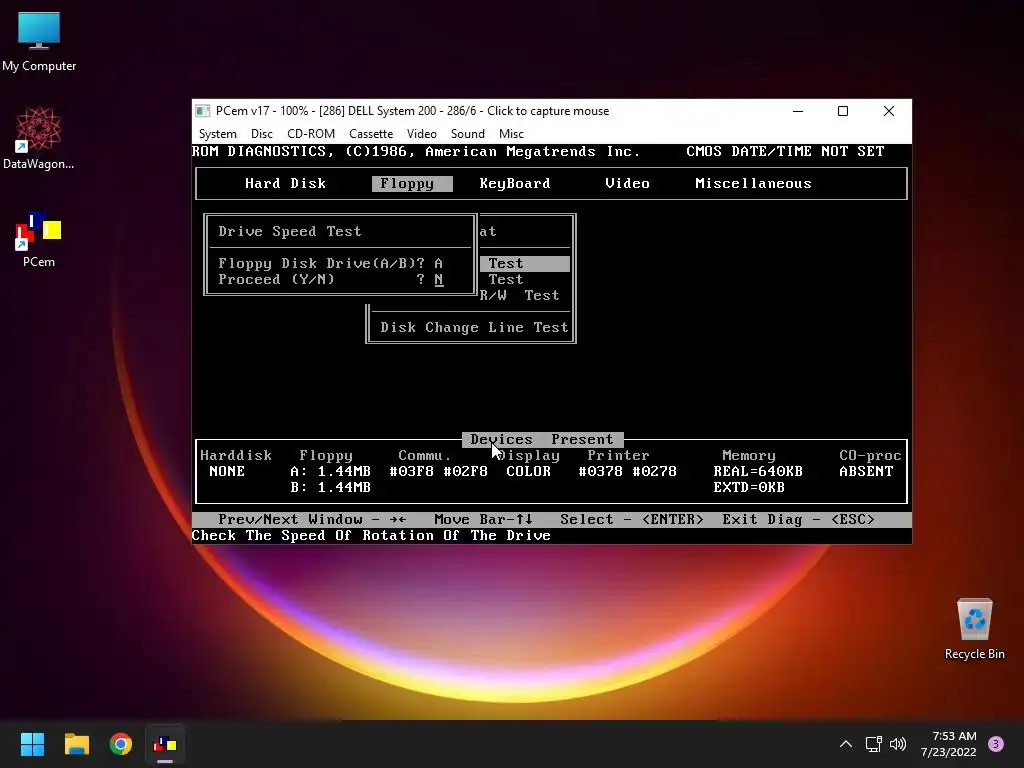
Task: Open the Sound menu
Action: 468,134
